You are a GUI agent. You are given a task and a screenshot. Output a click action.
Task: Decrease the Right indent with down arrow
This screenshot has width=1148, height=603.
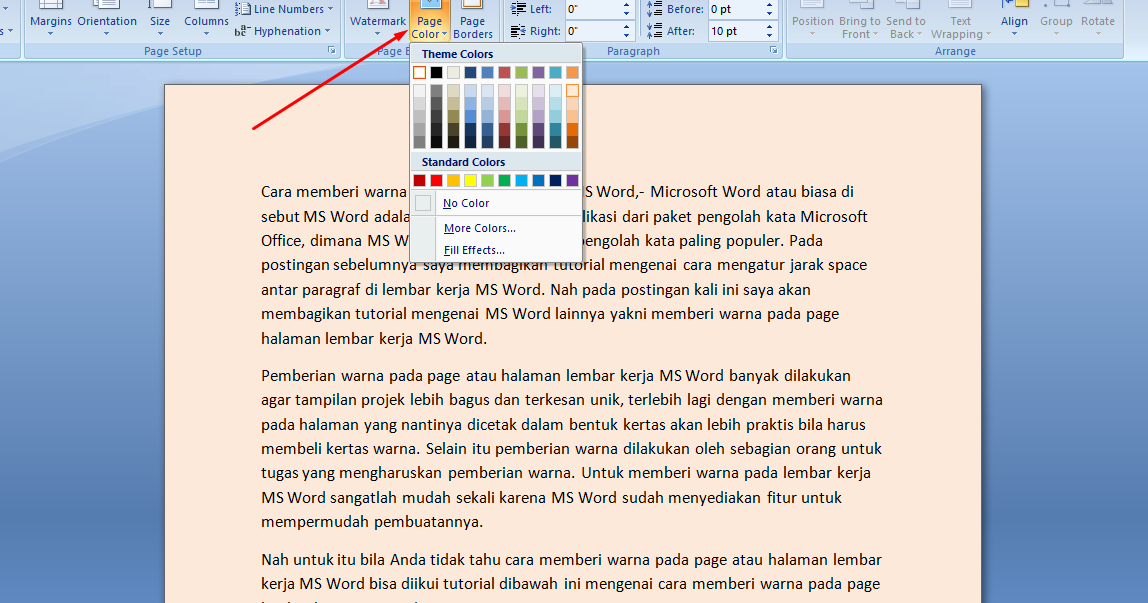(626, 35)
